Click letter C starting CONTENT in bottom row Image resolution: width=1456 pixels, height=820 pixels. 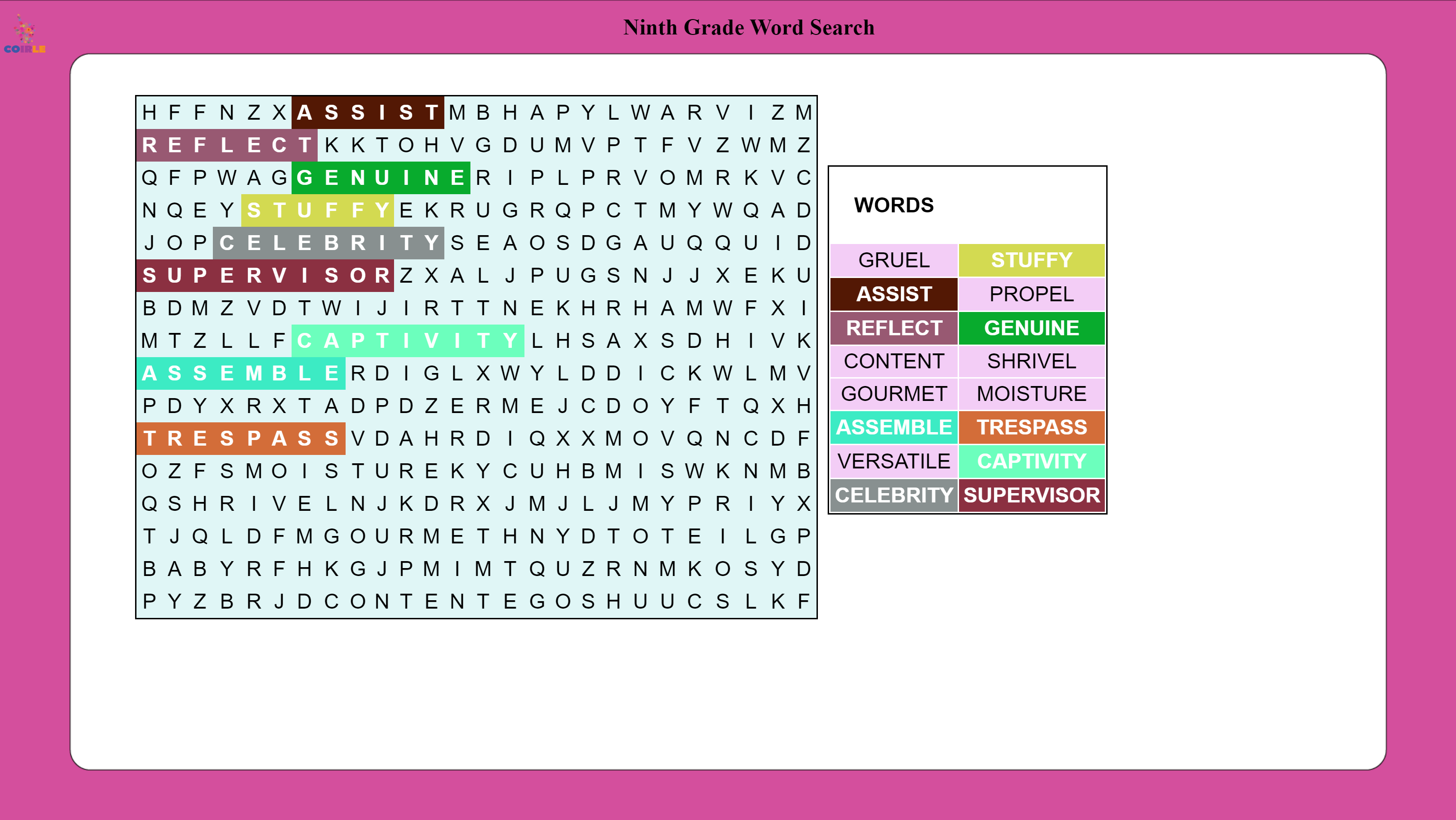pyautogui.click(x=331, y=602)
